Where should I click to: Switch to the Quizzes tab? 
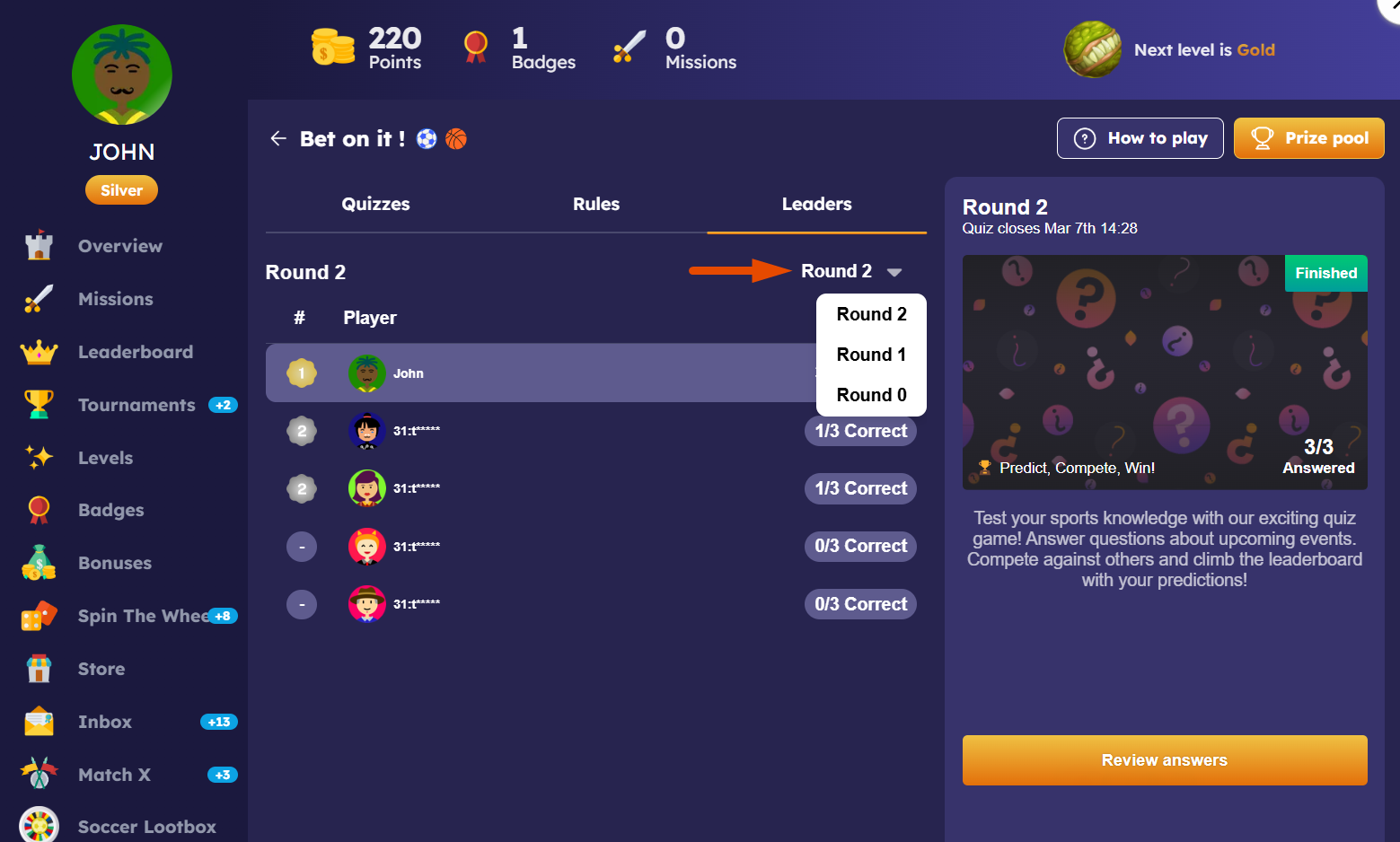(x=375, y=204)
